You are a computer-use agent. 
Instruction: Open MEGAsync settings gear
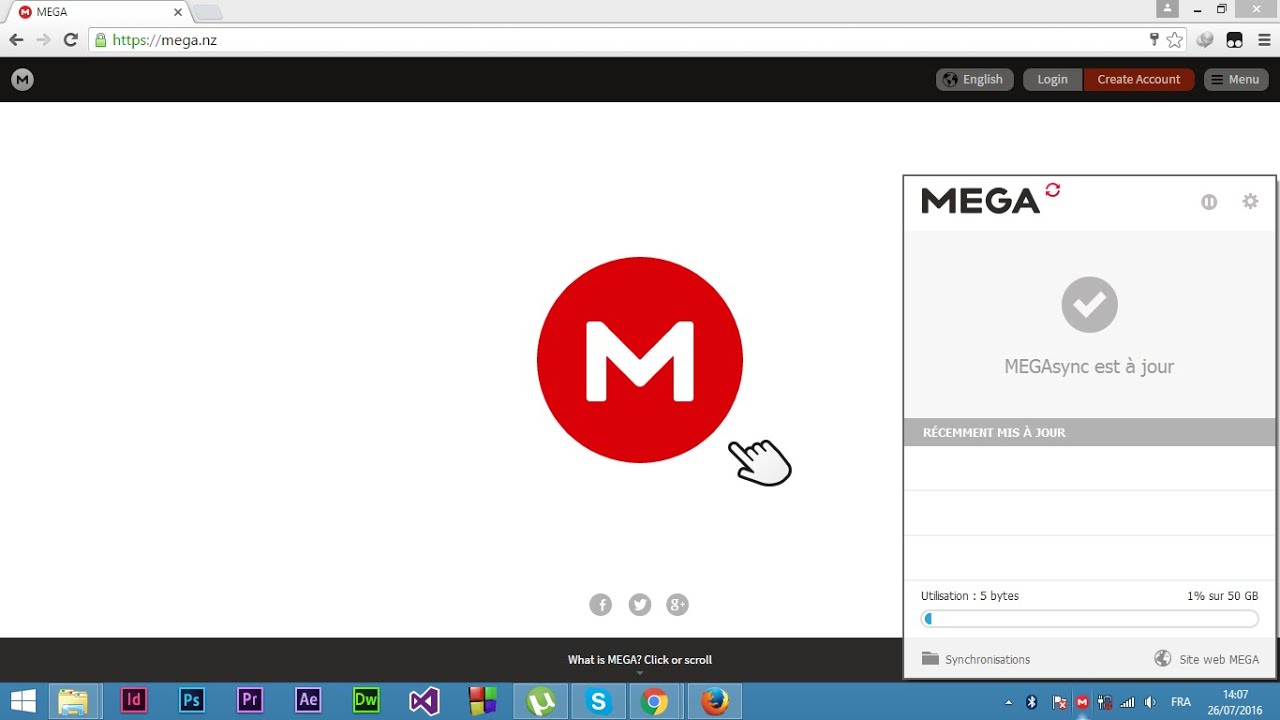[1250, 201]
